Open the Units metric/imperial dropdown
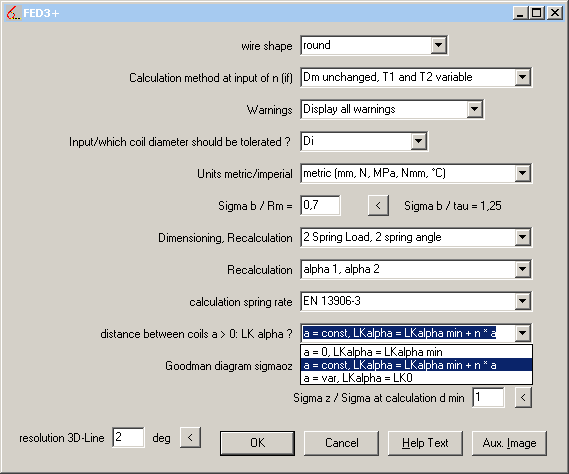 (x=523, y=173)
